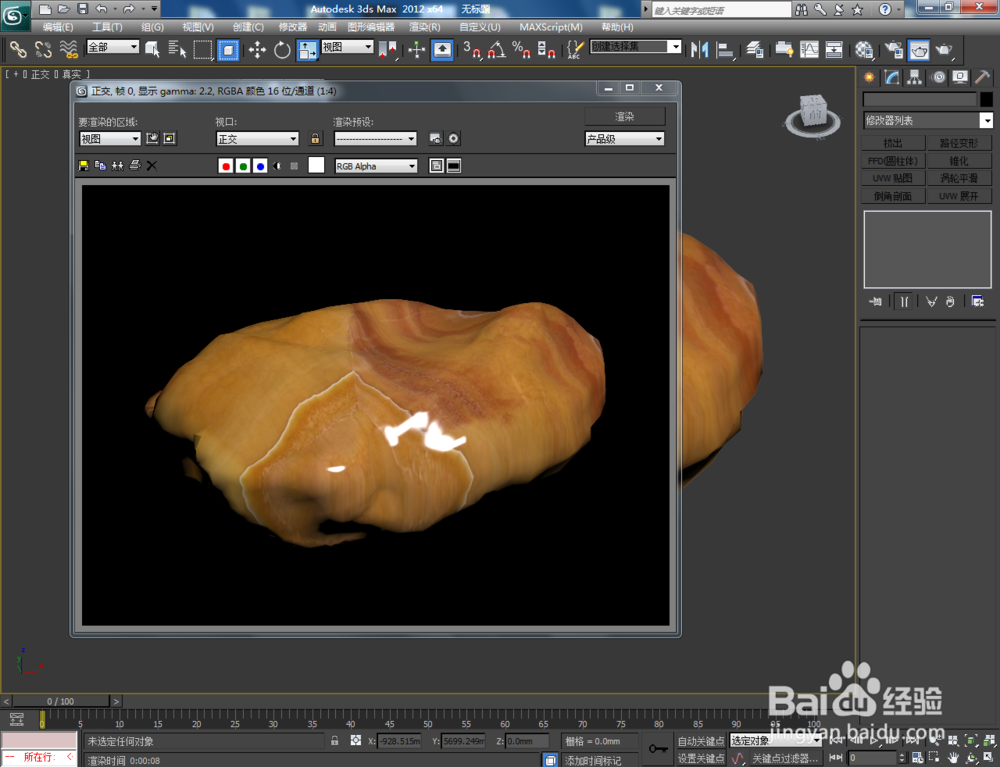Click the Mirror tool icon
The width and height of the screenshot is (1000, 767).
(700, 50)
